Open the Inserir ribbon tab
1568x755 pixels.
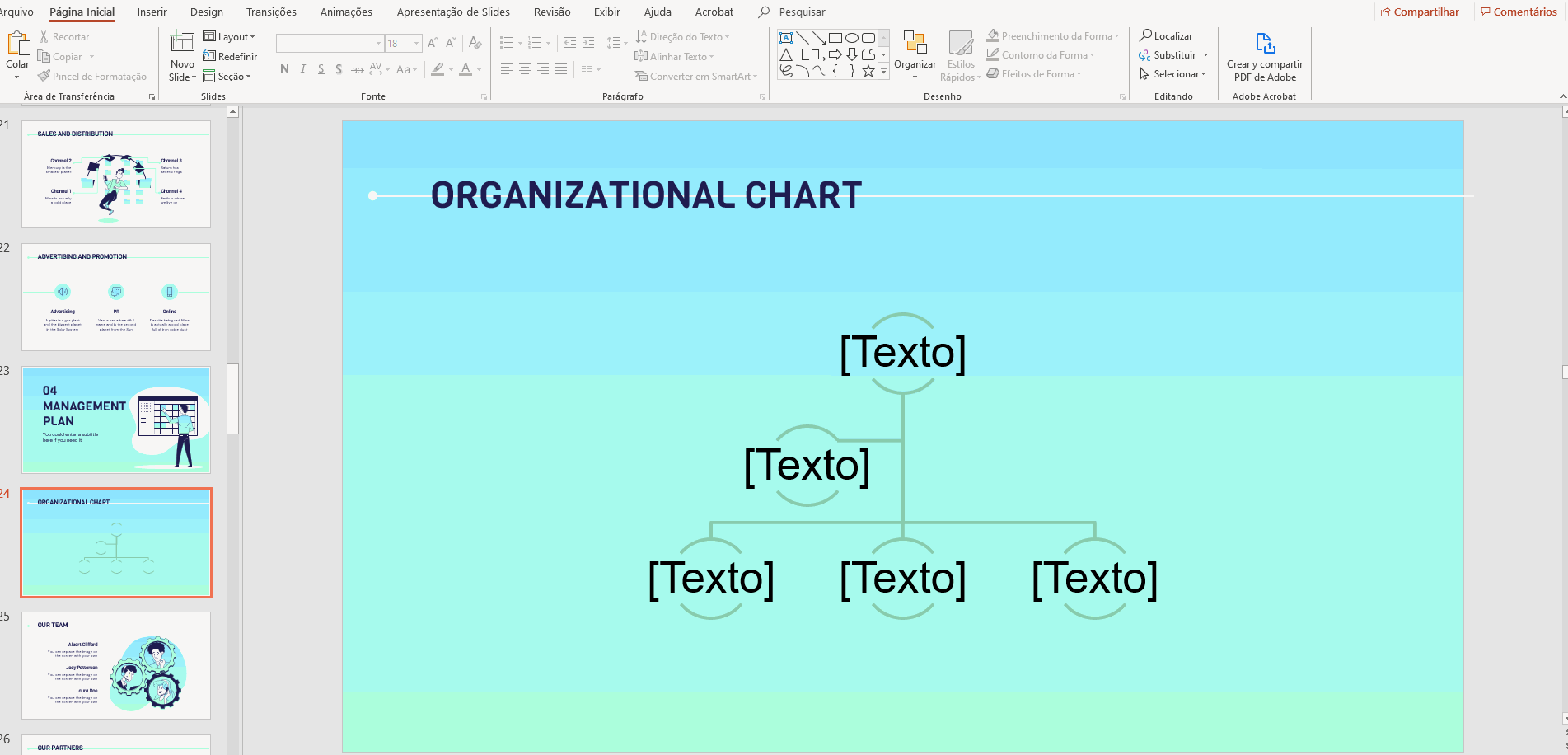pos(152,12)
